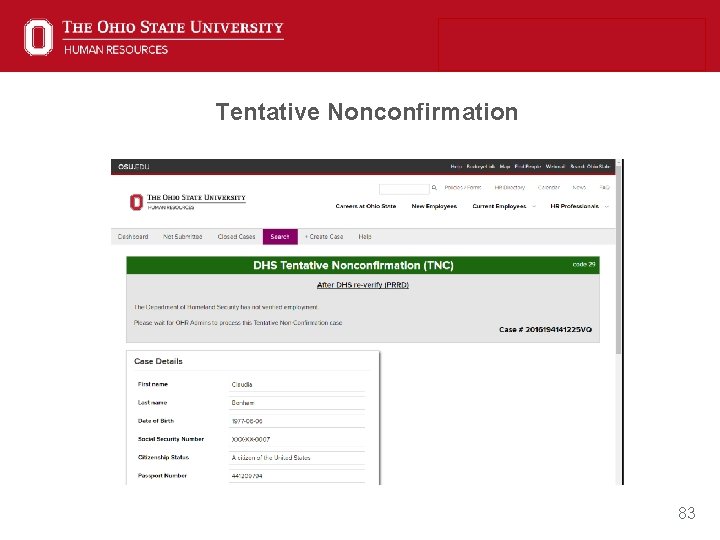
Task: Open the Help tab in case toolbar
Action: [365, 237]
